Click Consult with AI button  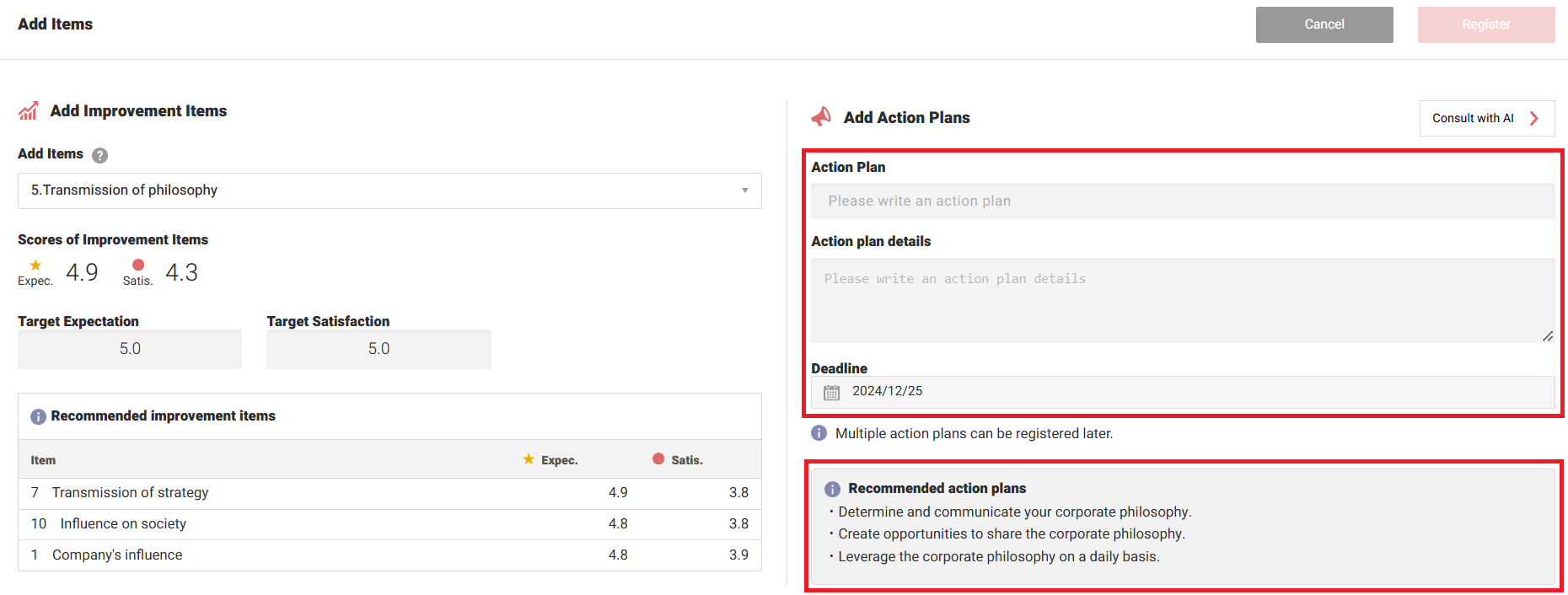click(1485, 119)
